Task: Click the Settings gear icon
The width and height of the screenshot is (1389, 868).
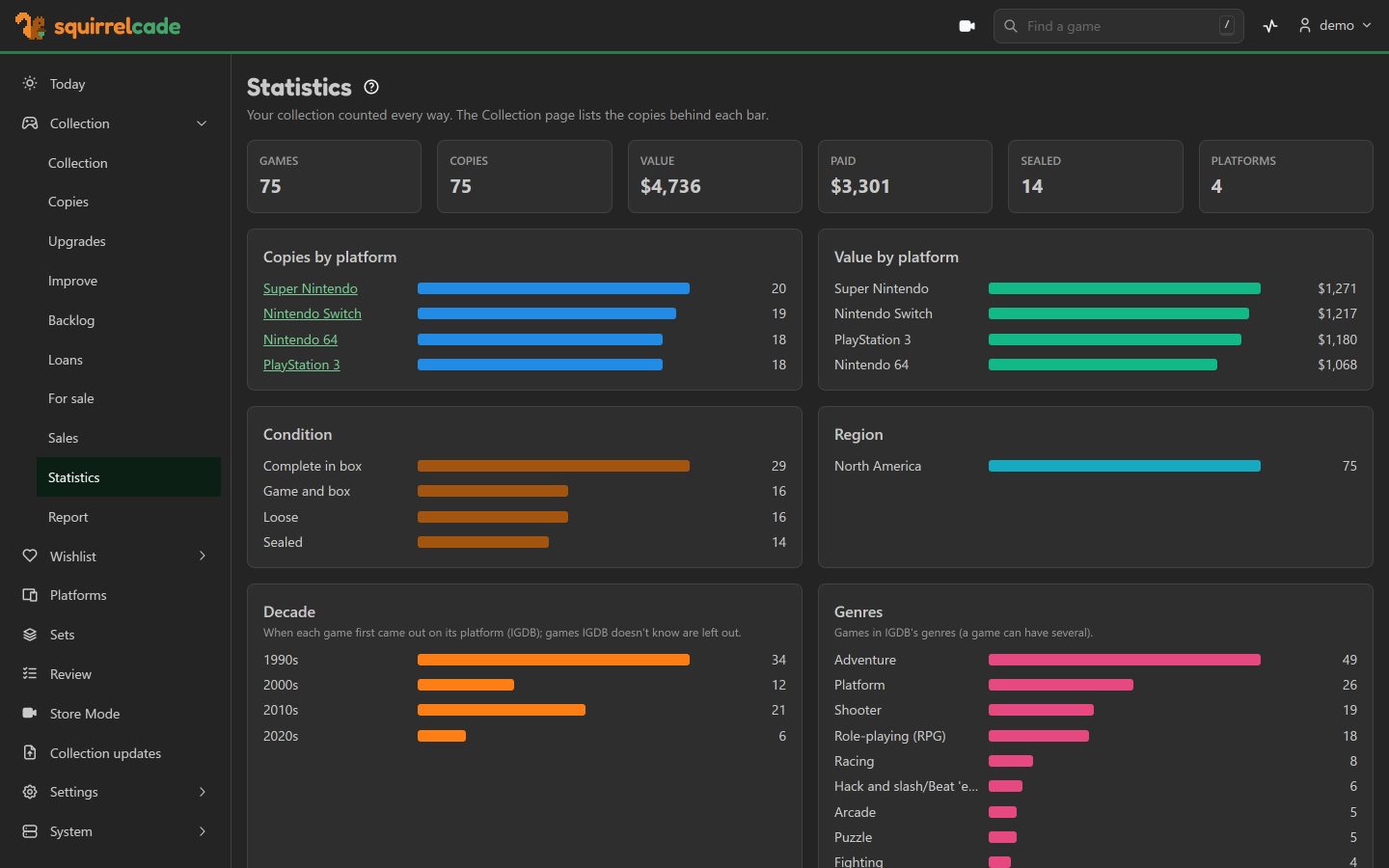Action: tap(30, 792)
